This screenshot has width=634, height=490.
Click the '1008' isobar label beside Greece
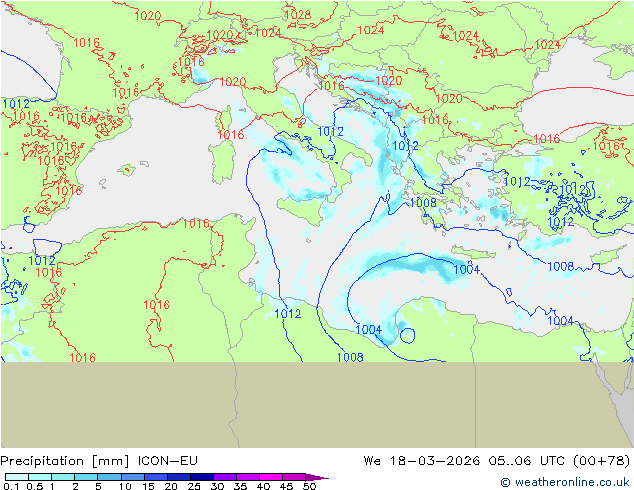point(423,202)
